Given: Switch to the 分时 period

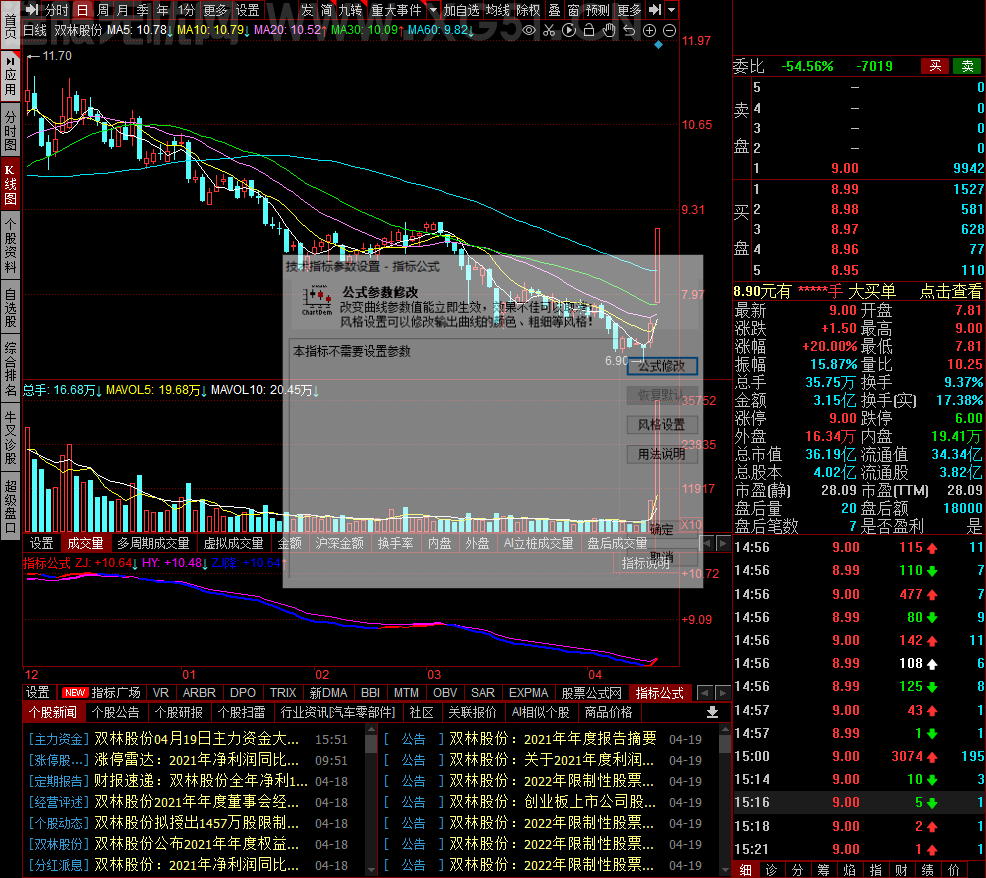Looking at the screenshot, I should pyautogui.click(x=56, y=9).
